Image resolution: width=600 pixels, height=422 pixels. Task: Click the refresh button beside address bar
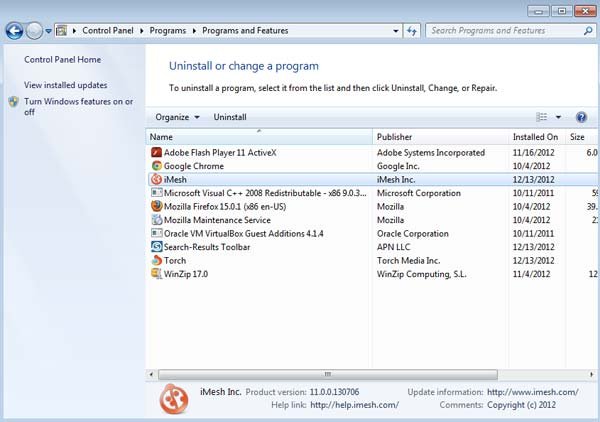[x=412, y=31]
